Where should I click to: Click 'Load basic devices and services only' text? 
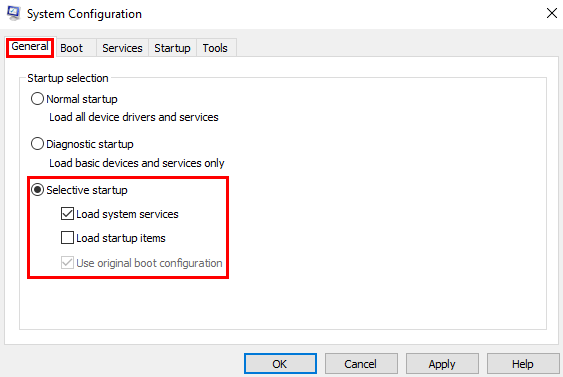point(137,163)
